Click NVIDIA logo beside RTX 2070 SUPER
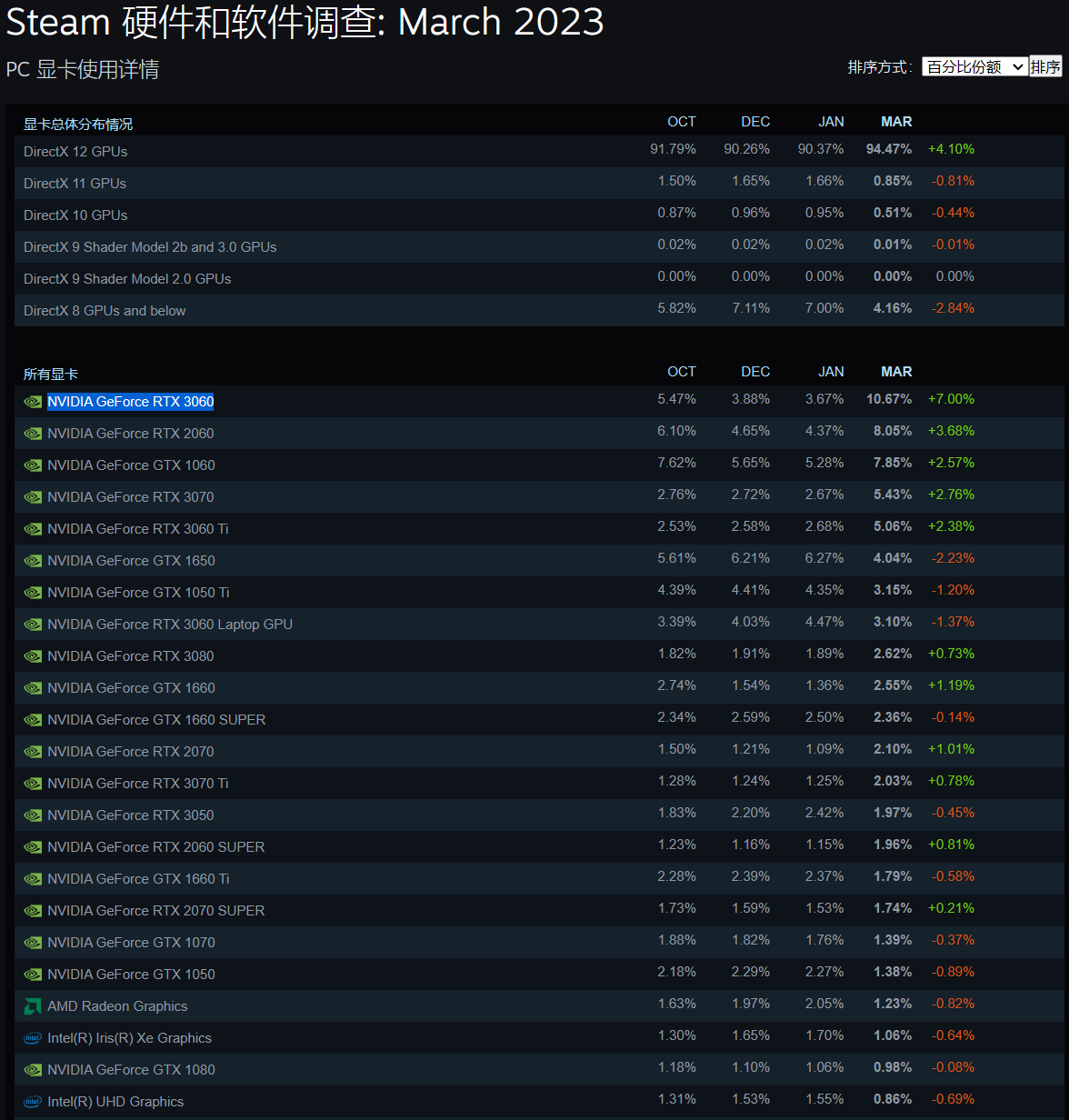This screenshot has height=1120, width=1069. 33,911
